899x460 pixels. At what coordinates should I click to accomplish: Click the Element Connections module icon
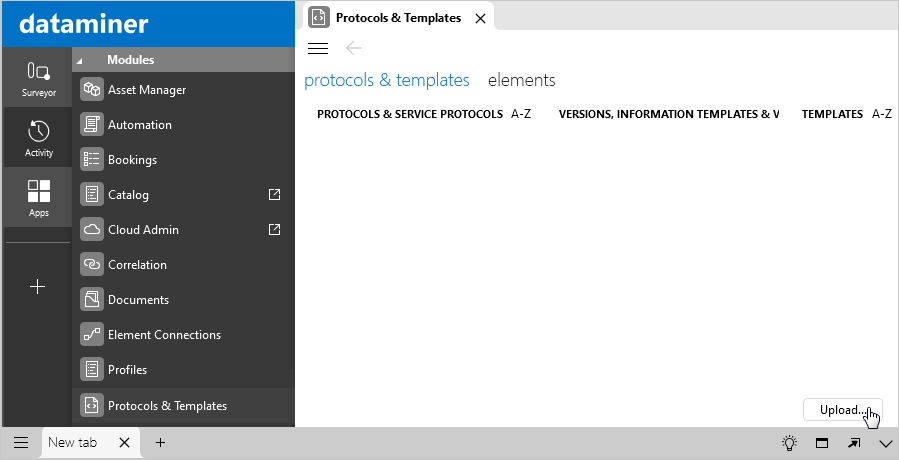pyautogui.click(x=92, y=334)
